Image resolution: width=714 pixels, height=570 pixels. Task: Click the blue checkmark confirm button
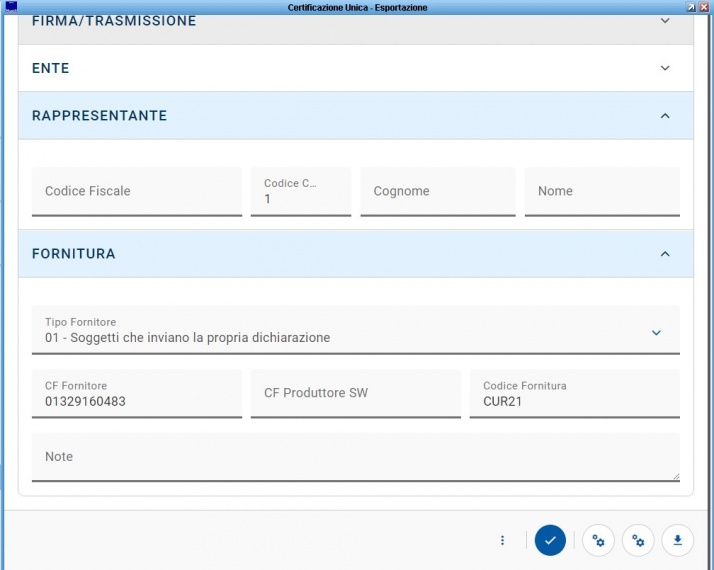coord(550,540)
